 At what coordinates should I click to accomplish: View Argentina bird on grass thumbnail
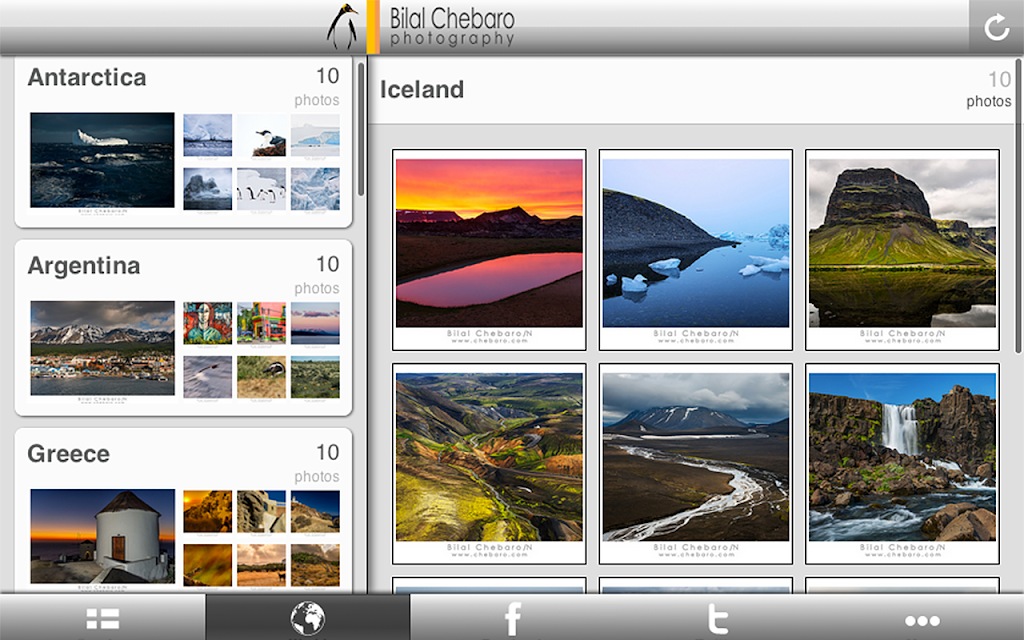coord(261,377)
